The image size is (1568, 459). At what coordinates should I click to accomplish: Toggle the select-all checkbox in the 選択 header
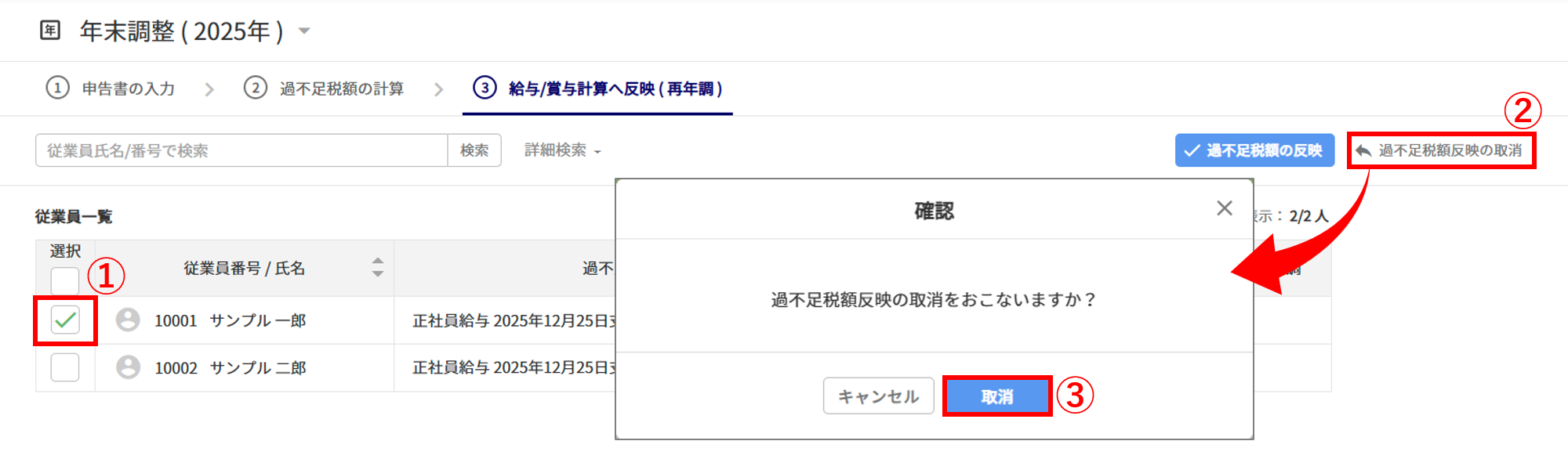pos(65,280)
